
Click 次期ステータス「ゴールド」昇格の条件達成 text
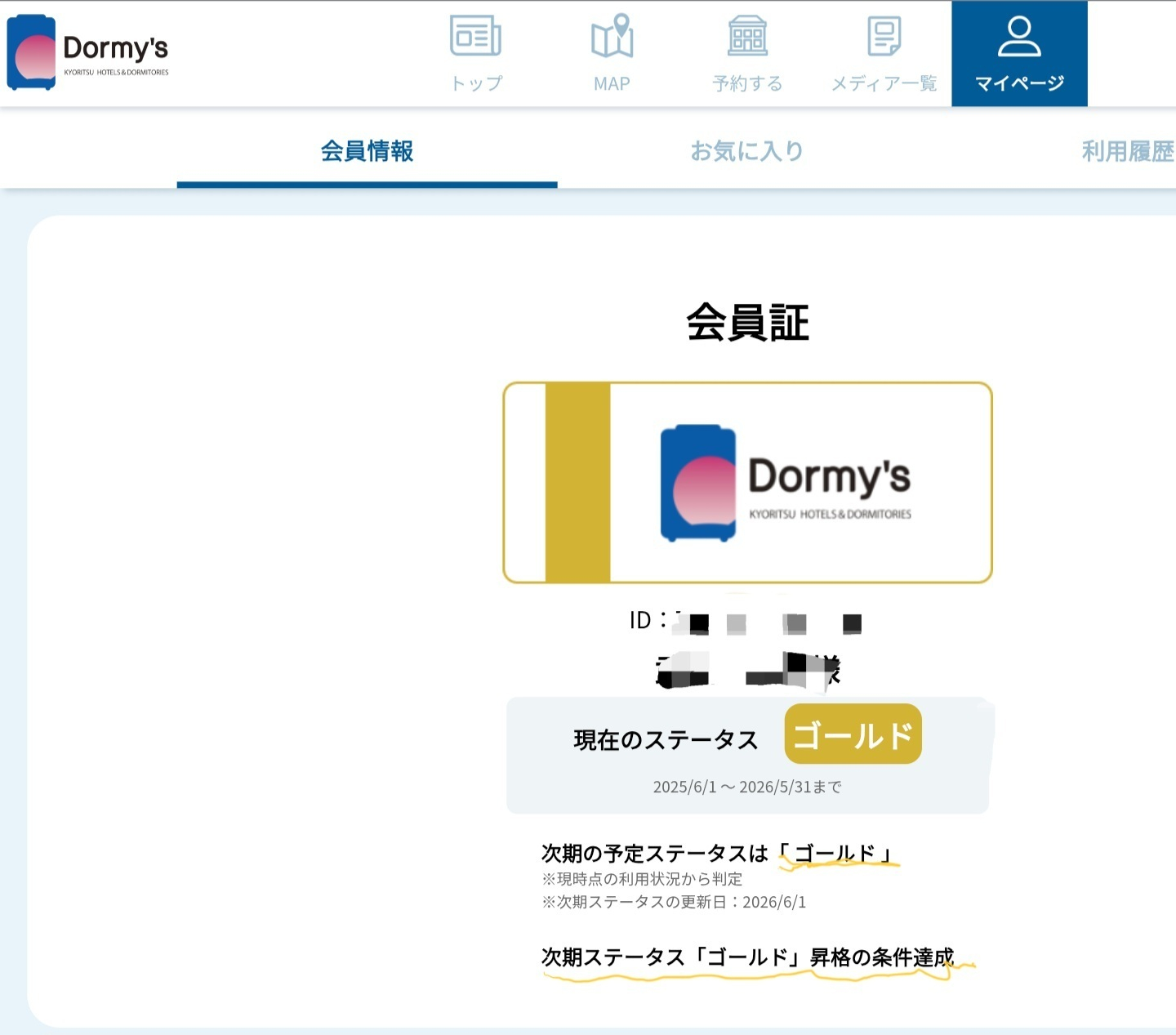747,957
